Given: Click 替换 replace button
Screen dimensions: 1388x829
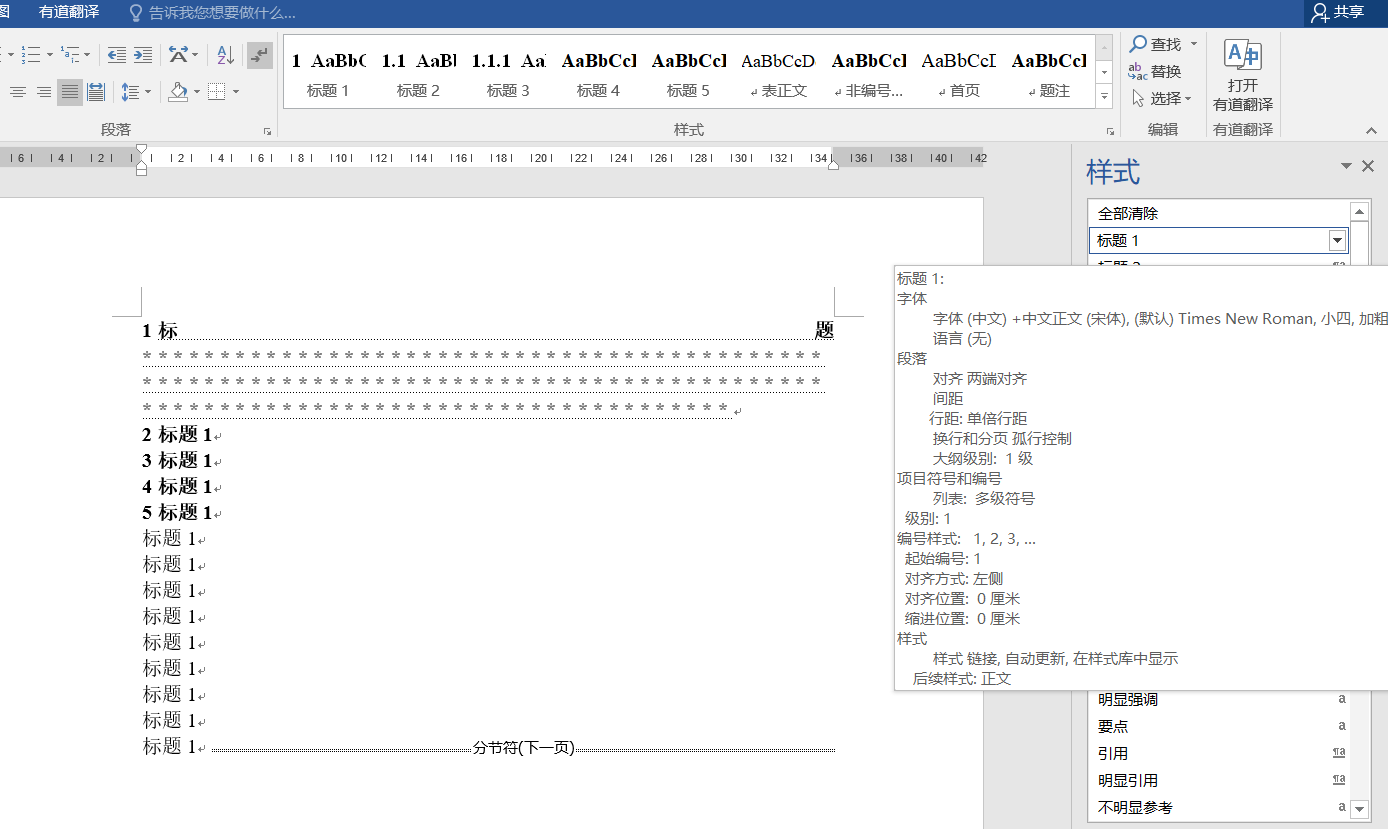Looking at the screenshot, I should coord(1155,71).
